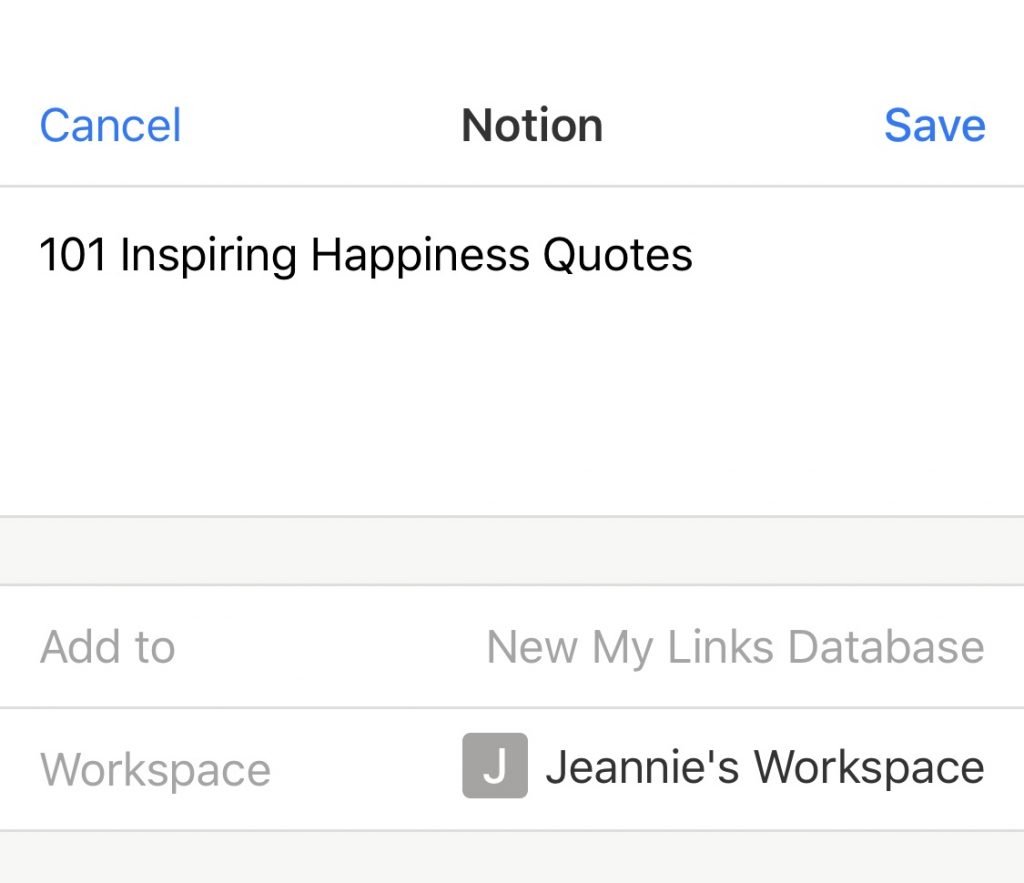1024x883 pixels.
Task: Tap the Workspace label
Action: pos(155,770)
